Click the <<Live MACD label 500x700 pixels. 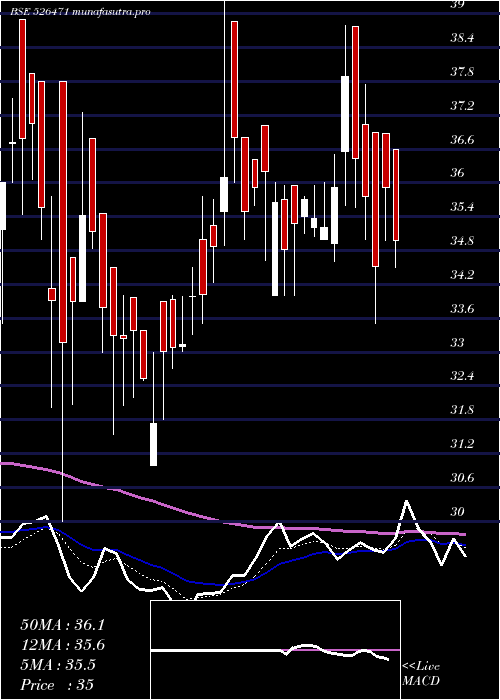(x=421, y=674)
